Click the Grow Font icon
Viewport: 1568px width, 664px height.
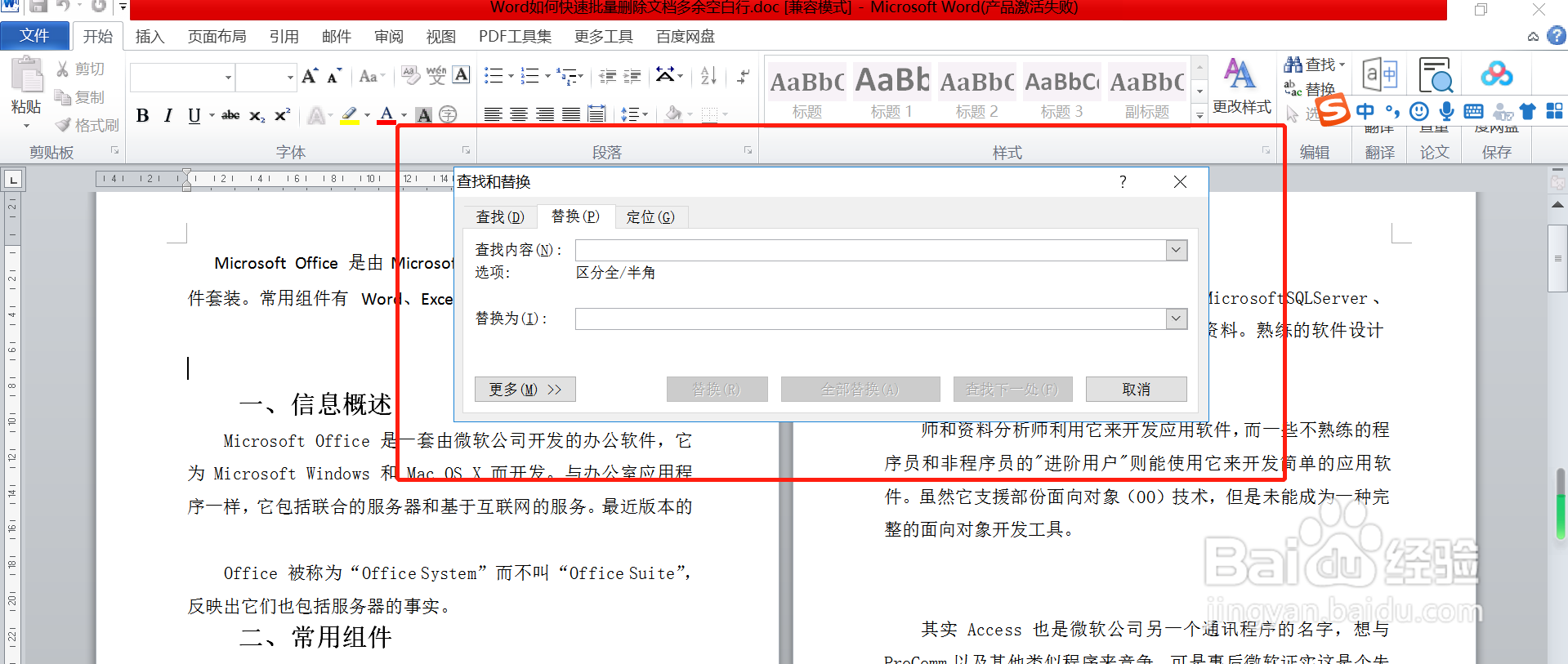pyautogui.click(x=310, y=77)
